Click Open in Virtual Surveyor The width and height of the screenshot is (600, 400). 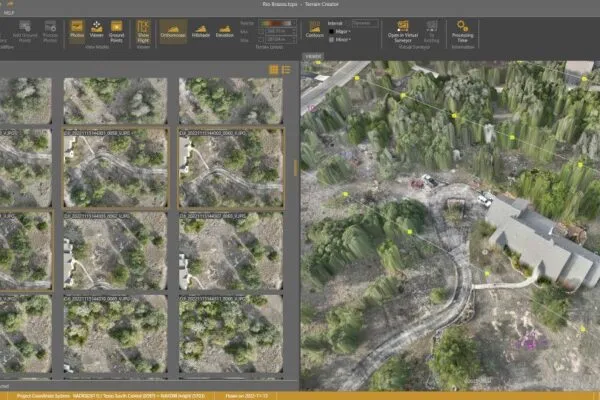[403, 31]
